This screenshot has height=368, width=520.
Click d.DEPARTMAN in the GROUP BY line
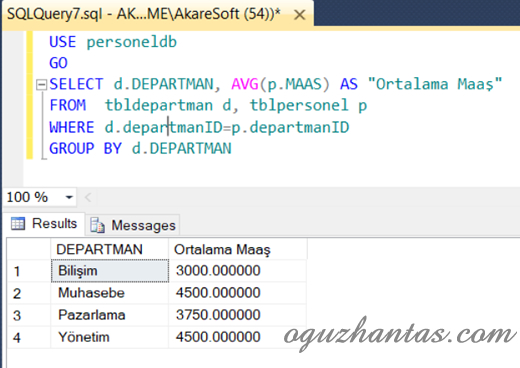pyautogui.click(x=182, y=148)
